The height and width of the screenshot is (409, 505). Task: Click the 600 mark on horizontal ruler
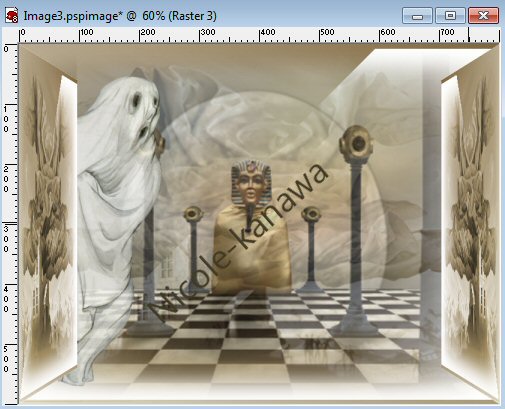pyautogui.click(x=387, y=33)
